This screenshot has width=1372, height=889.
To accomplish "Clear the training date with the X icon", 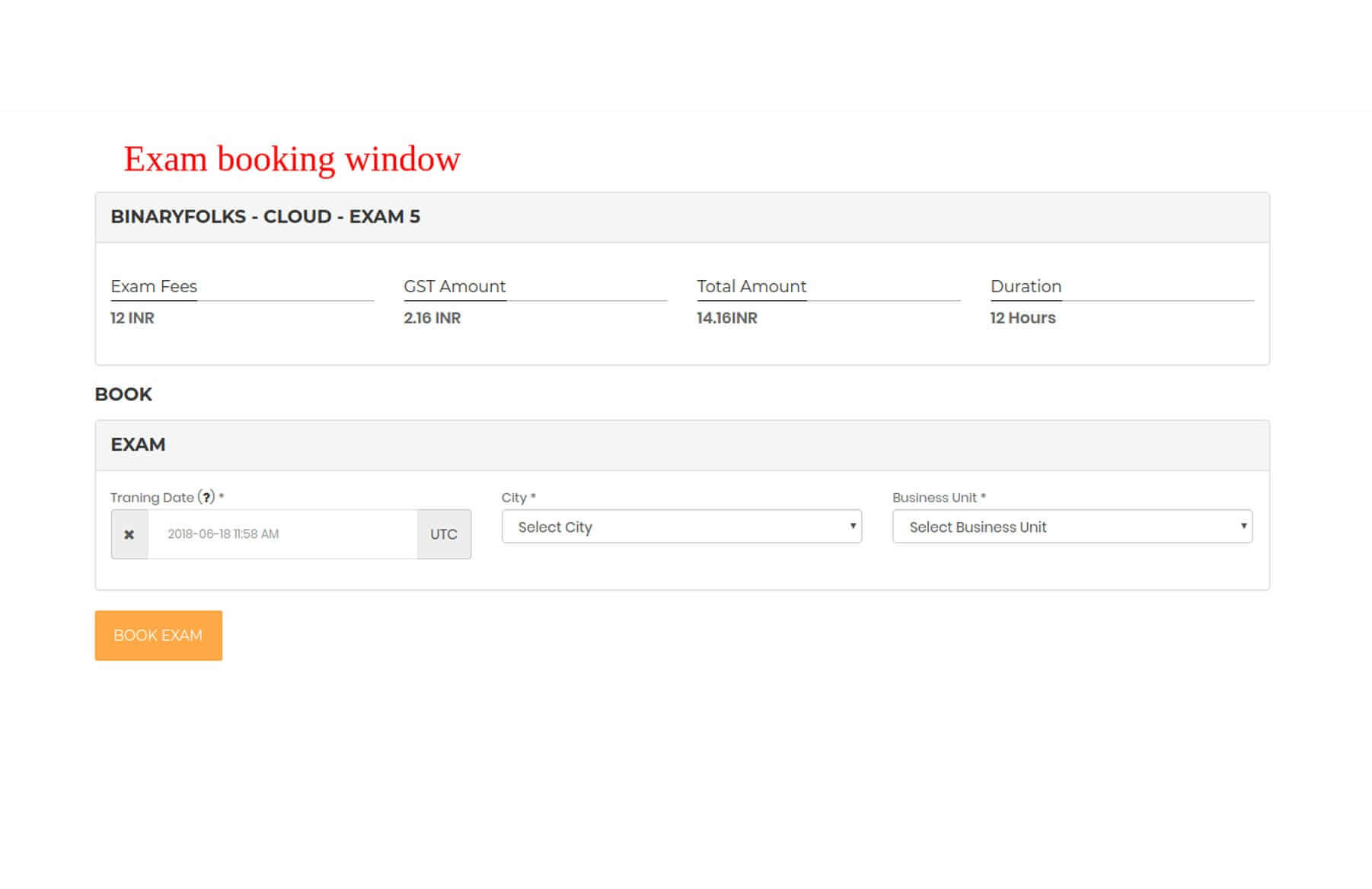I will [129, 534].
